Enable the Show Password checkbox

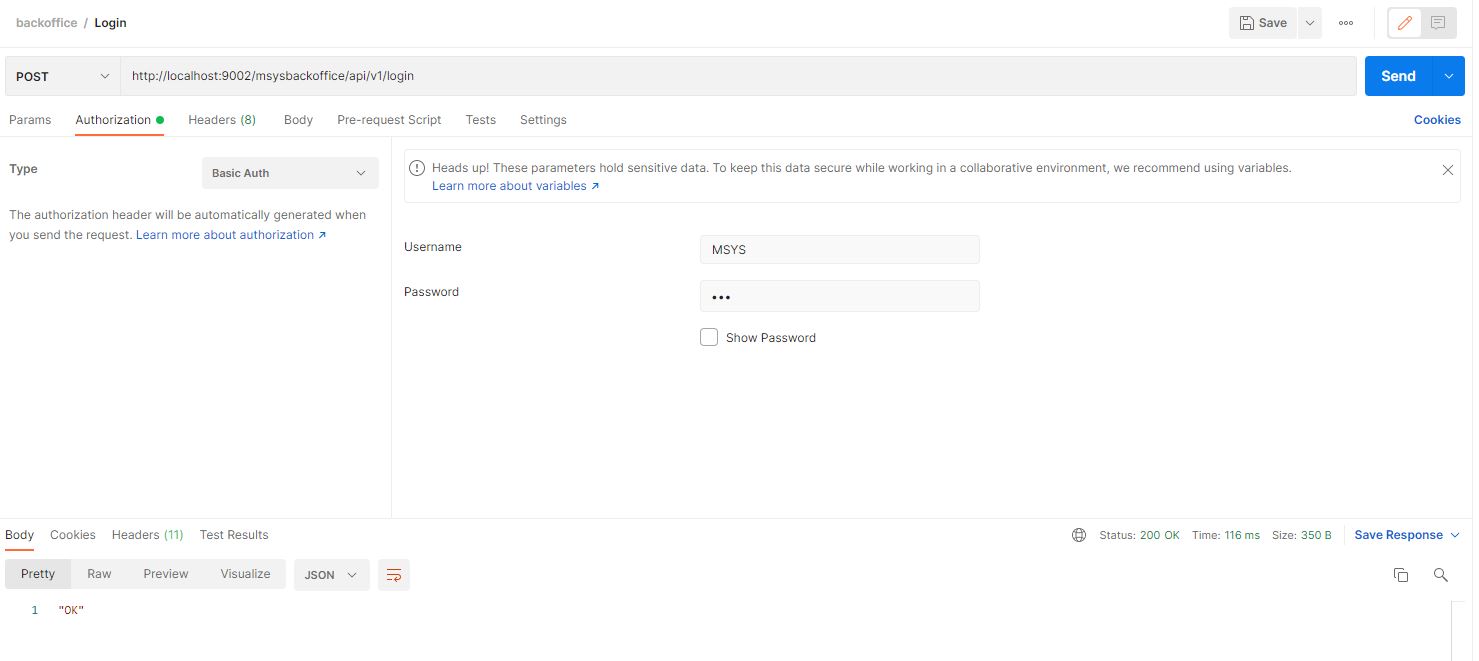coord(709,338)
